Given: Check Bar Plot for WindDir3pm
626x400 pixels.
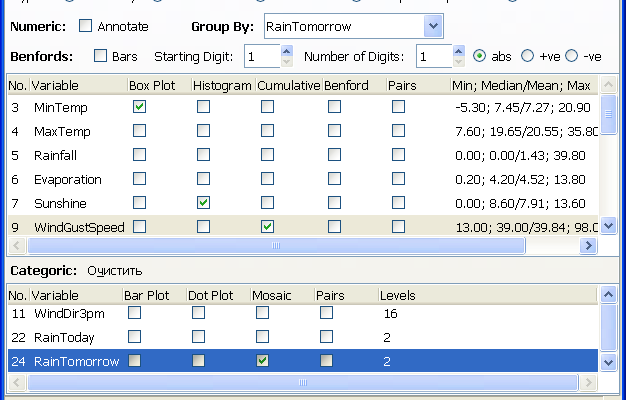Looking at the screenshot, I should (x=134, y=313).
